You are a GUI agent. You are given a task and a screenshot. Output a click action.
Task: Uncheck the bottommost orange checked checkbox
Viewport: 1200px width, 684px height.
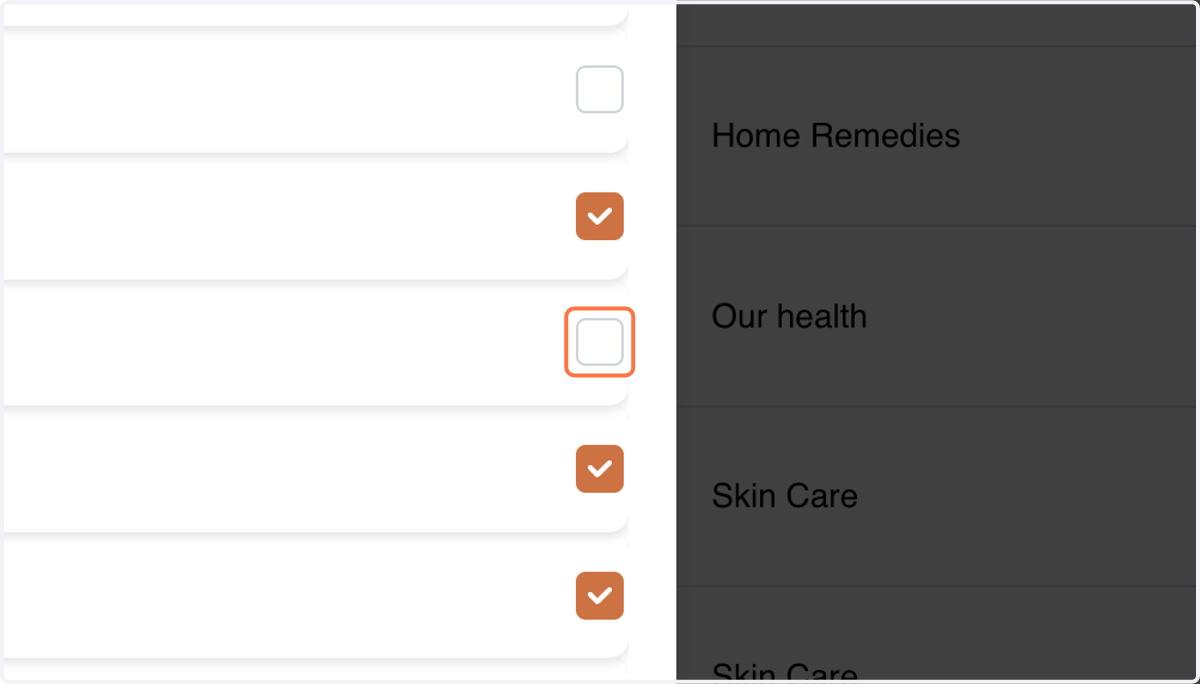[x=600, y=596]
